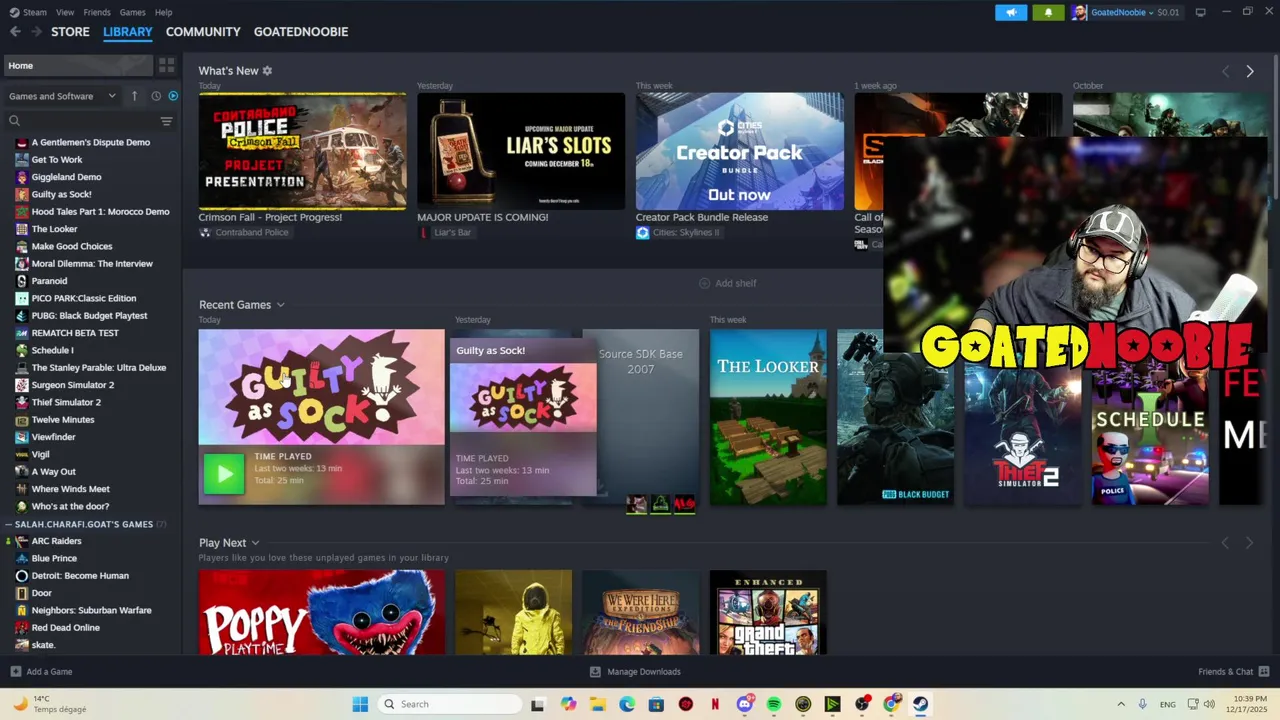Open Steam Big Picture mode icon
Screen dimensions: 1280x720
pos(1200,12)
